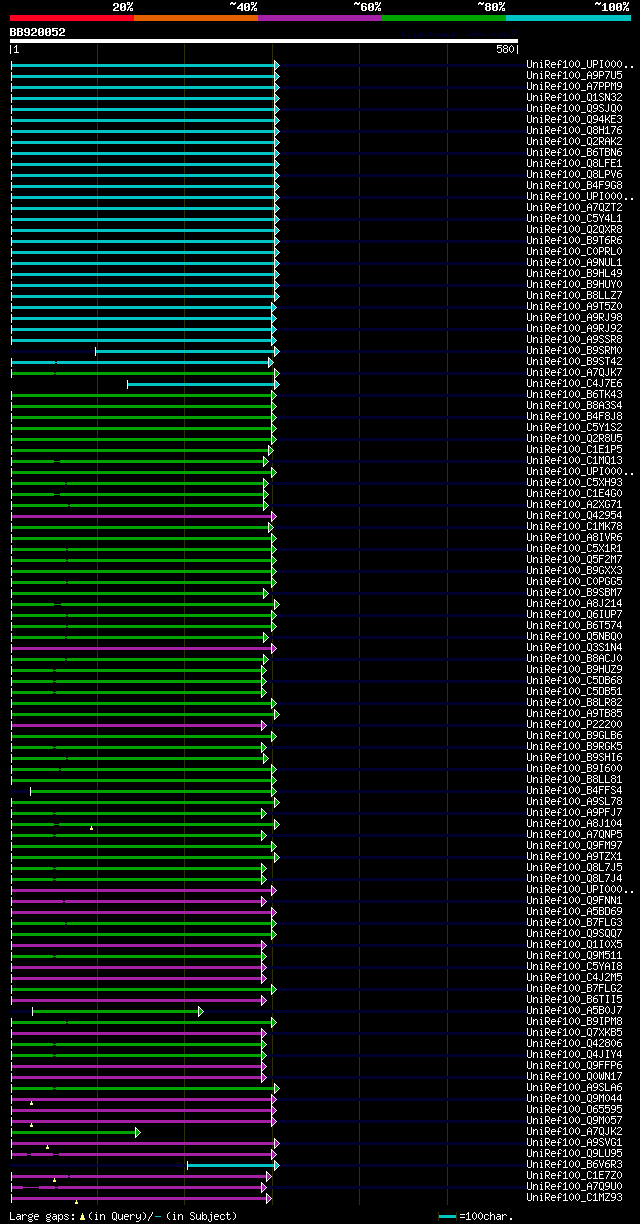Select hit label UniRef100_A5B0J7
Viewport: 640px width, 1224px height.
click(574, 1010)
